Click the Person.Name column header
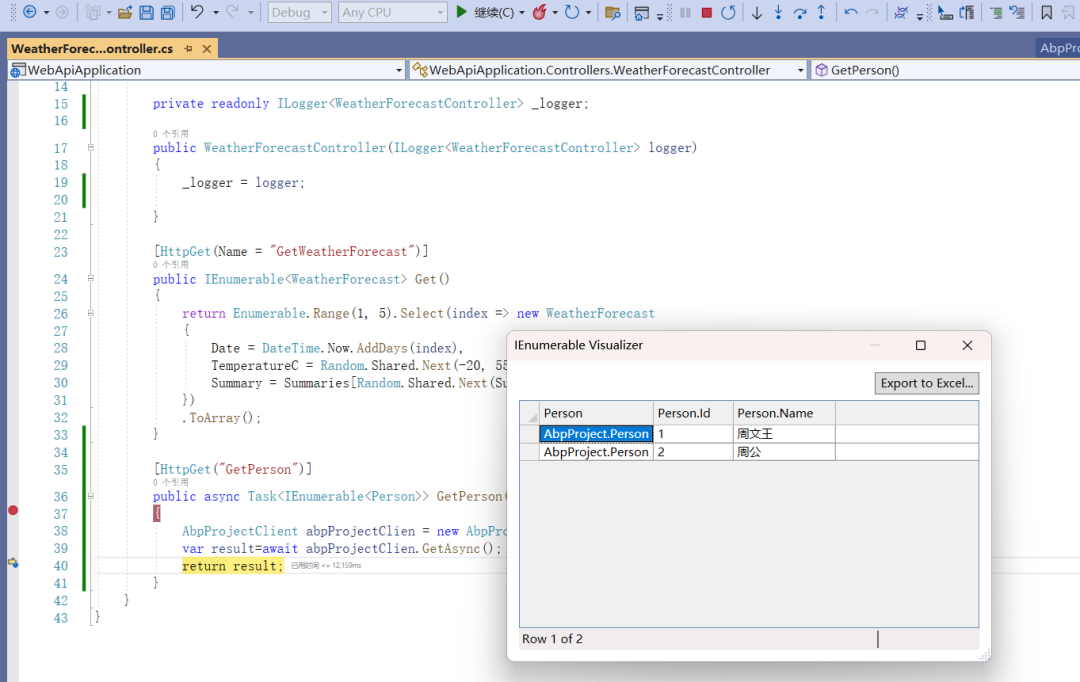Viewport: 1080px width, 682px height. (785, 413)
